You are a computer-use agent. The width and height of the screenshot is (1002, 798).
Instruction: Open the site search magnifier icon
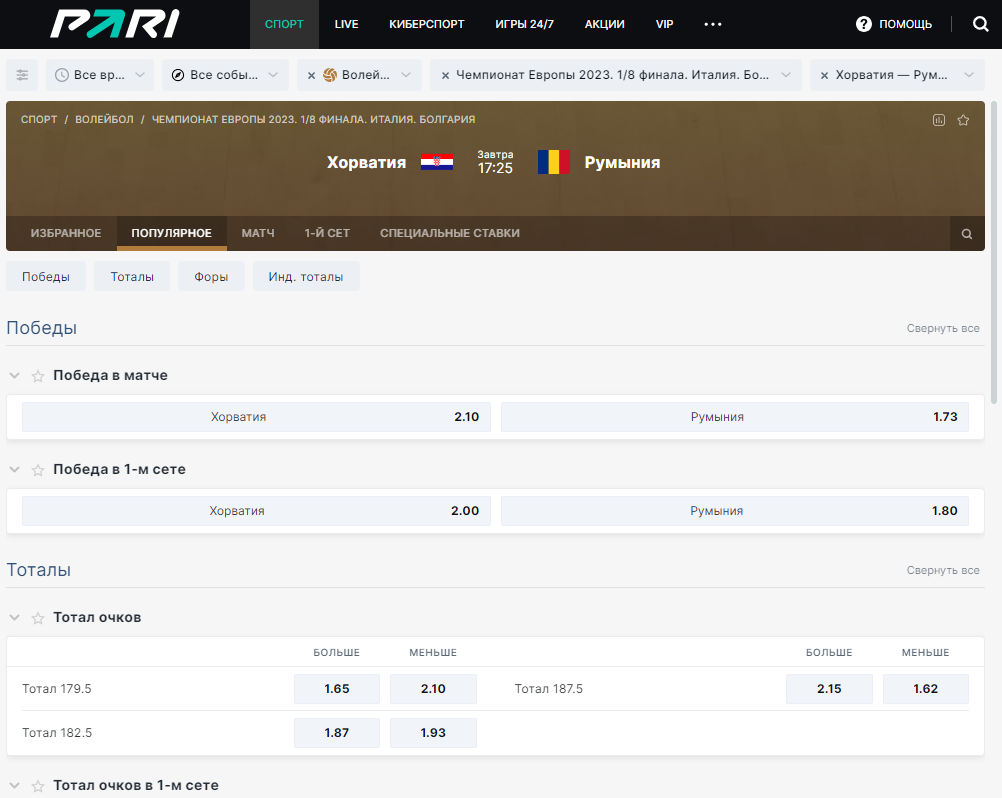(x=980, y=24)
